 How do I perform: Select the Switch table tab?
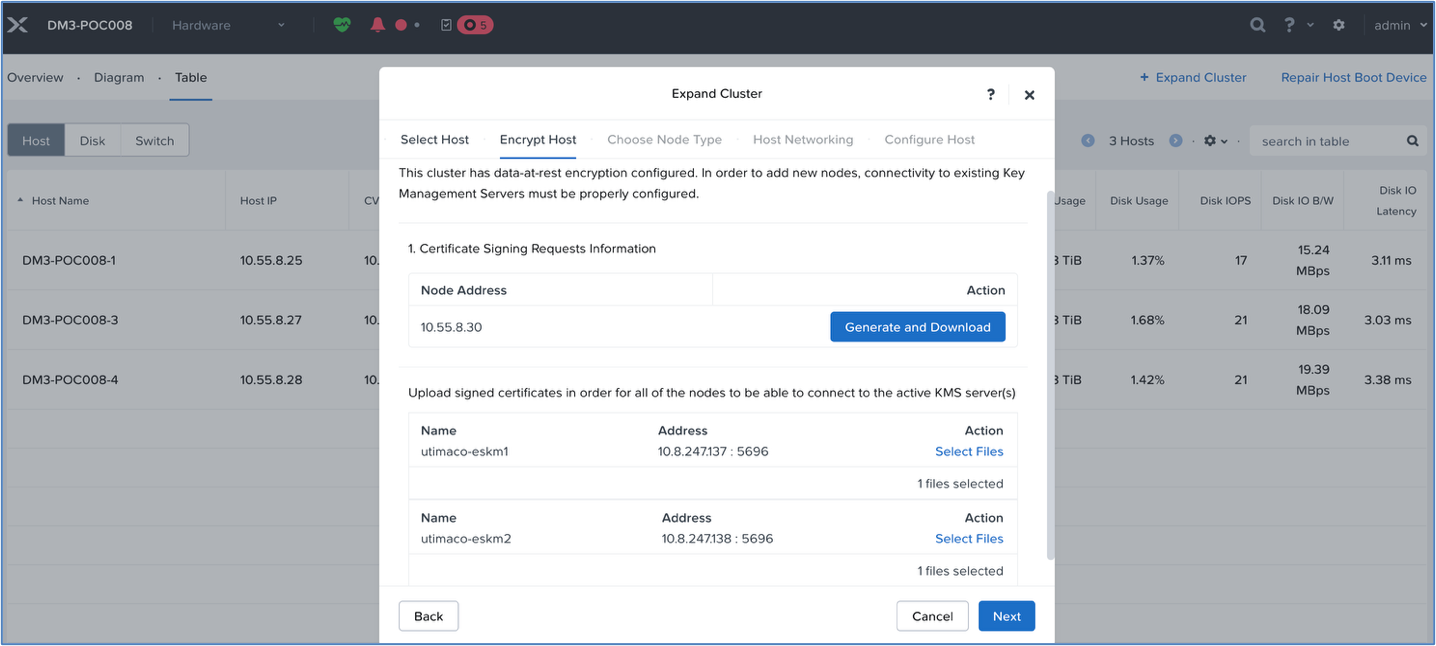point(155,141)
